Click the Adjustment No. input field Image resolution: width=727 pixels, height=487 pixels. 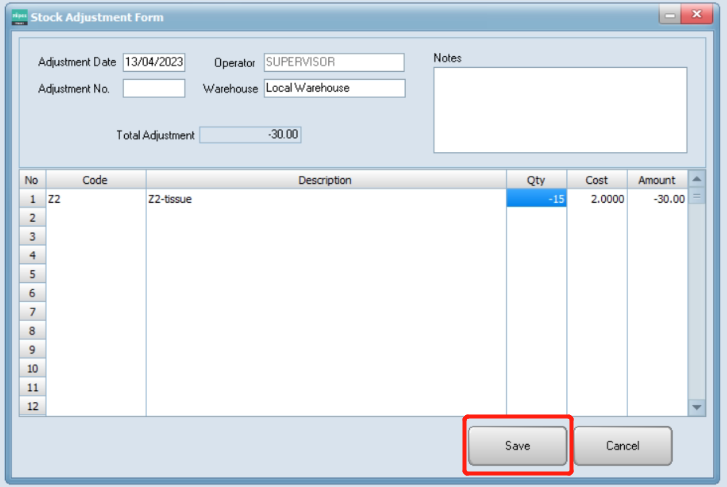pyautogui.click(x=154, y=88)
